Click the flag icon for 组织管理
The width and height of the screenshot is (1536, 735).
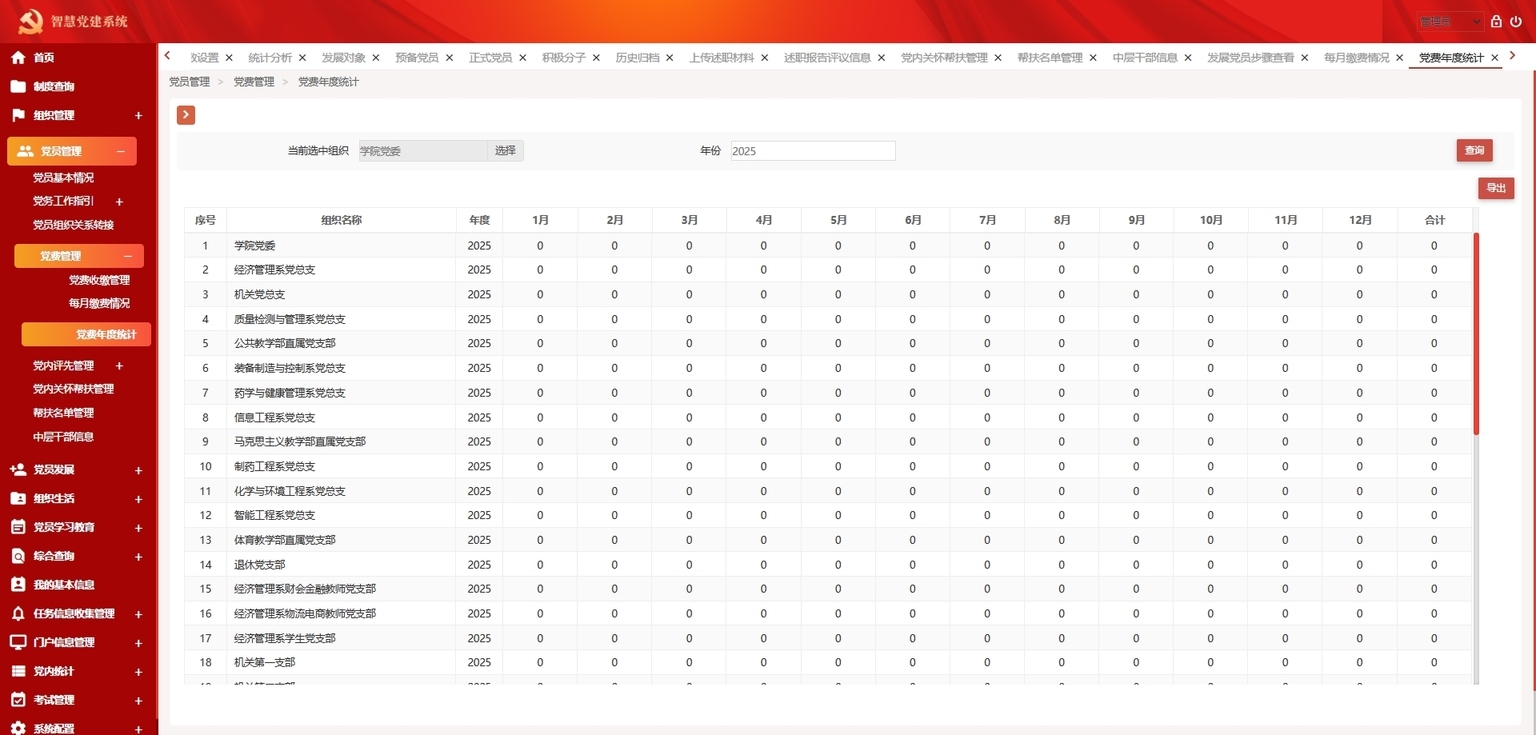click(18, 115)
